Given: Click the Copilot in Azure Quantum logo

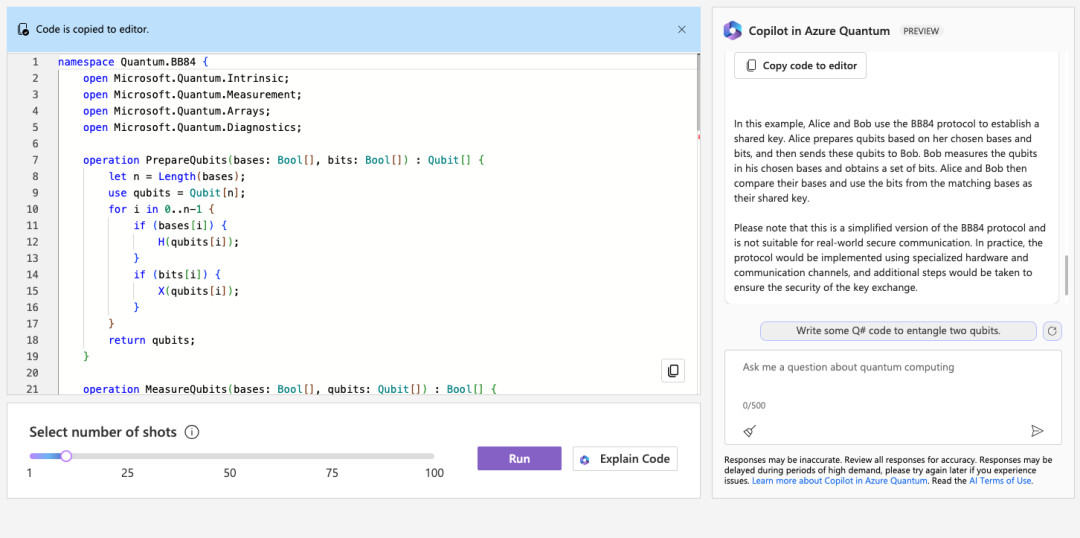Looking at the screenshot, I should (733, 31).
